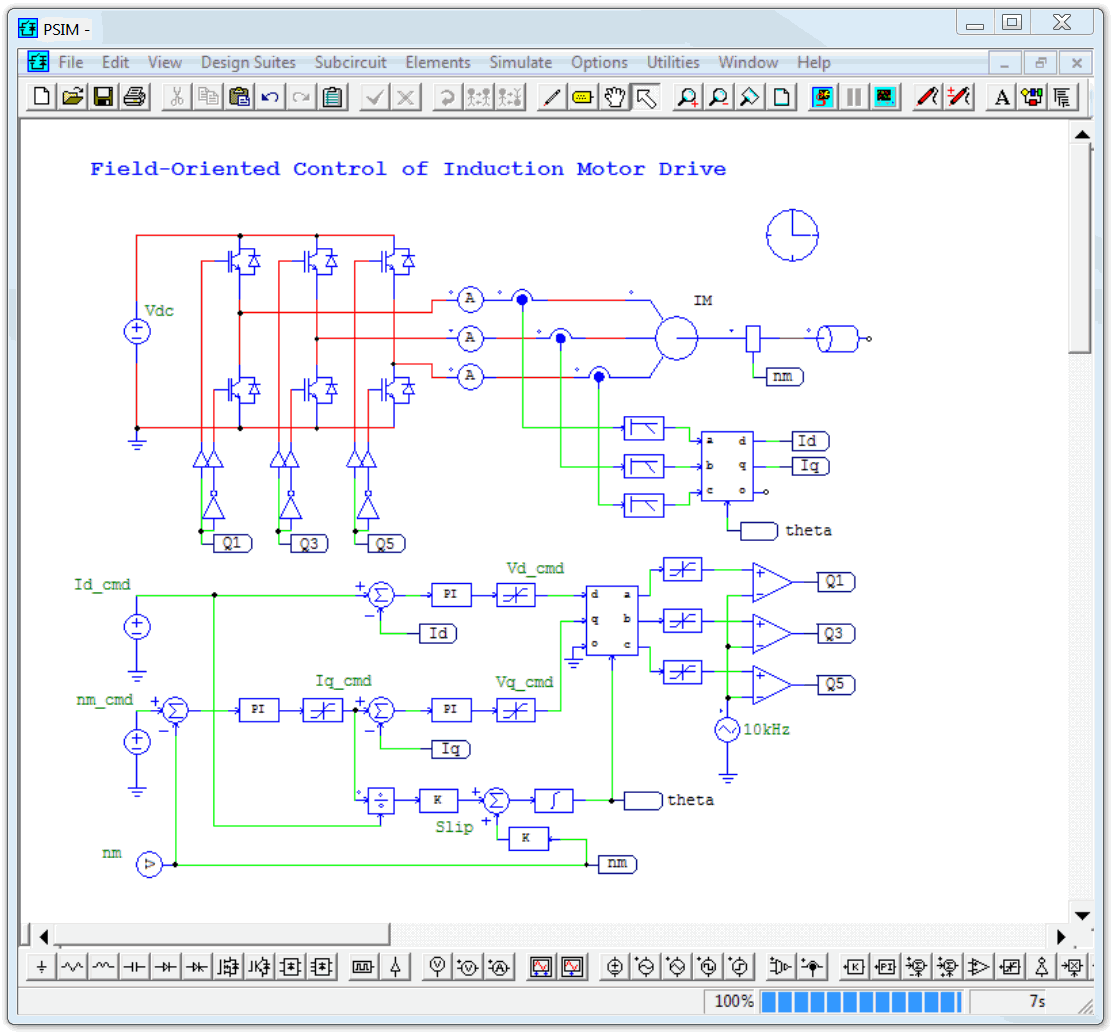Viewport: 1112px width, 1034px height.
Task: Choose the Text 'A' tool
Action: (x=1002, y=97)
